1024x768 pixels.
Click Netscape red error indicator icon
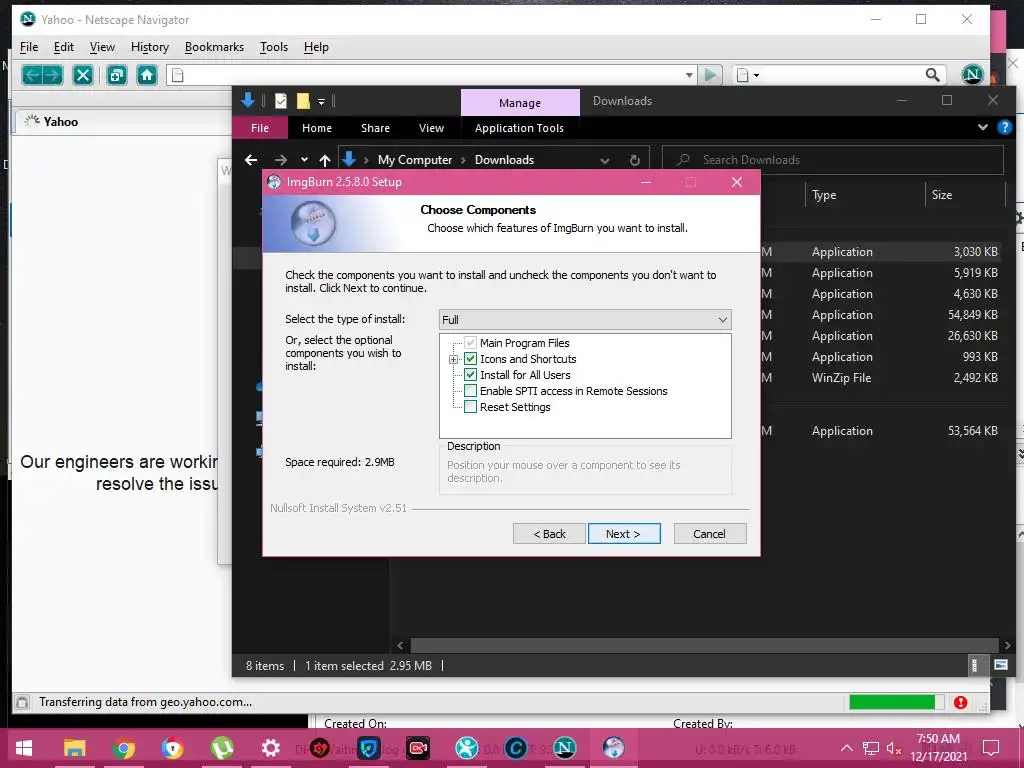960,703
